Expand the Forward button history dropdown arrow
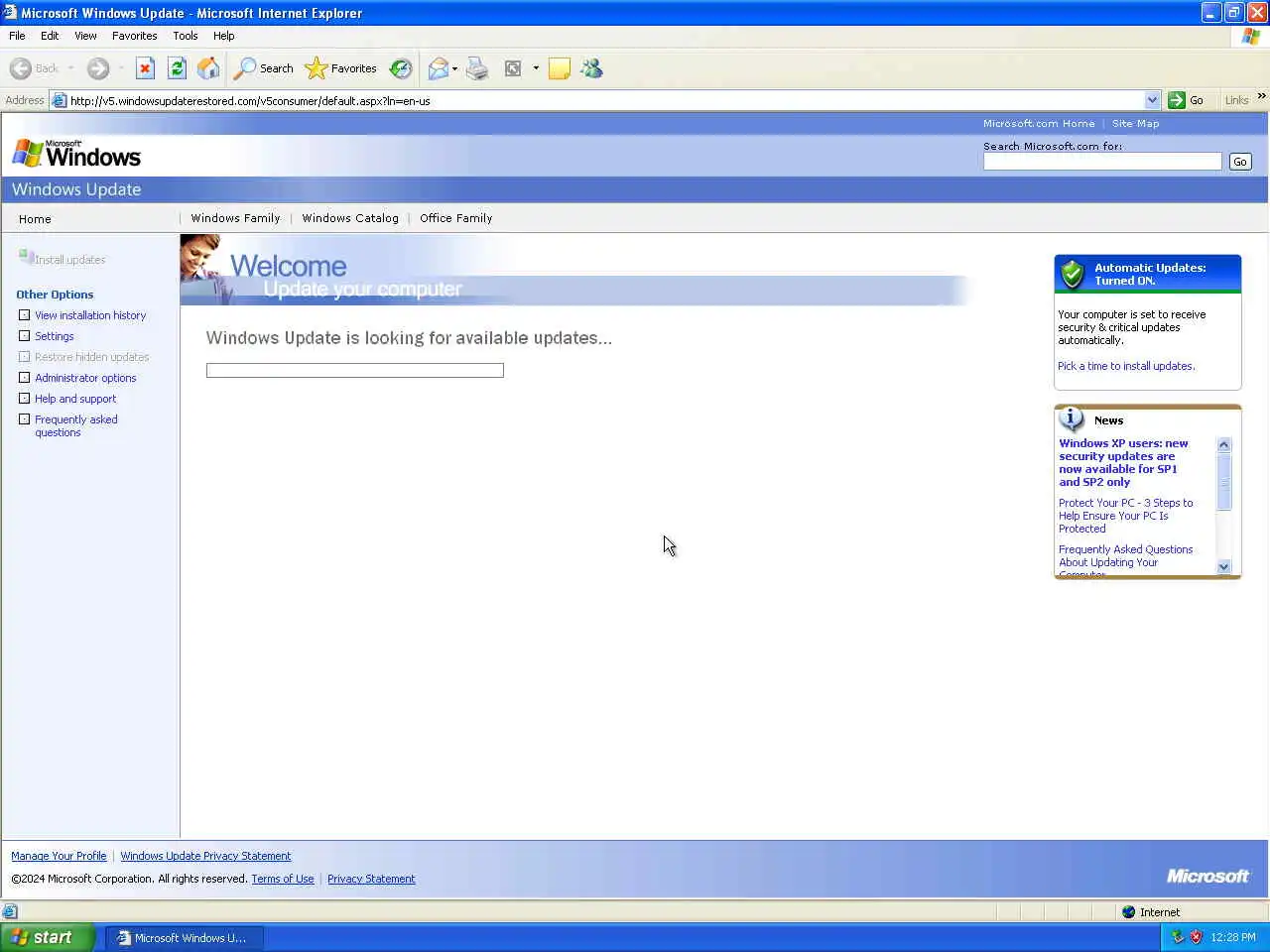This screenshot has width=1270, height=952. [x=121, y=68]
